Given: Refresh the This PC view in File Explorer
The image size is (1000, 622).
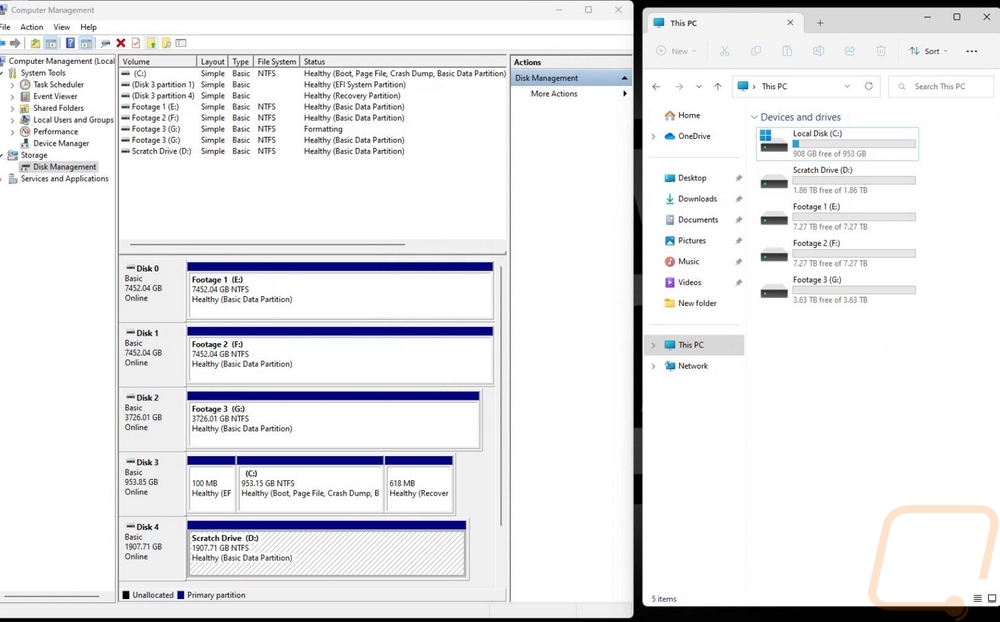Looking at the screenshot, I should pos(869,86).
